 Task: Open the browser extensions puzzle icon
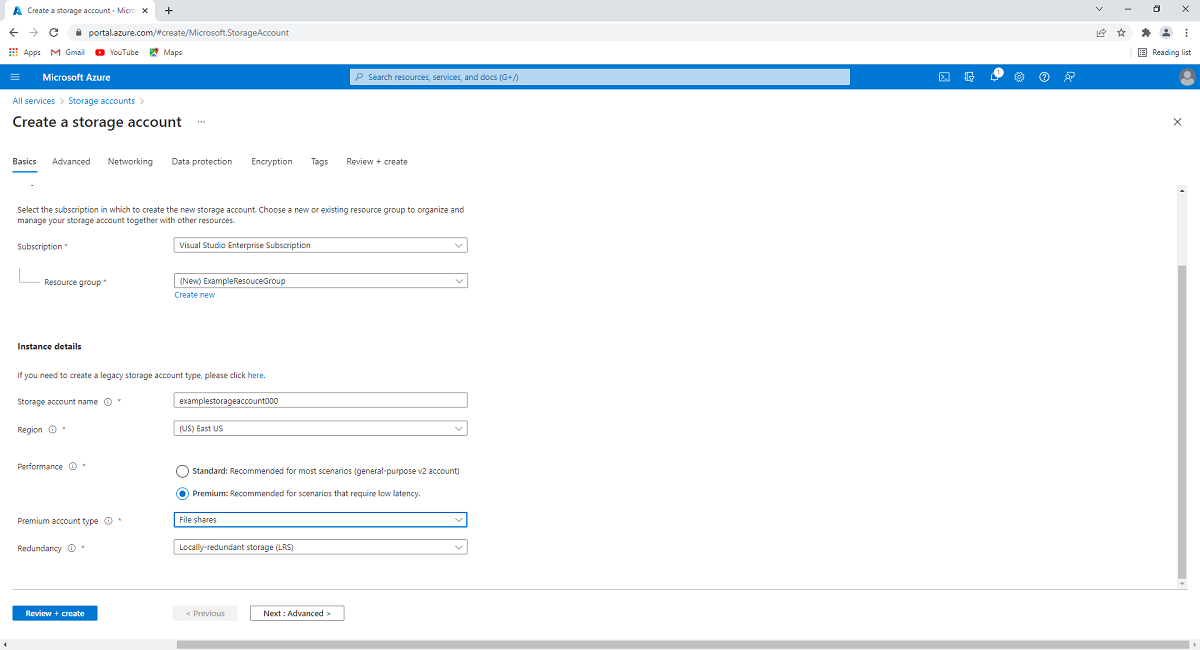pos(1146,32)
